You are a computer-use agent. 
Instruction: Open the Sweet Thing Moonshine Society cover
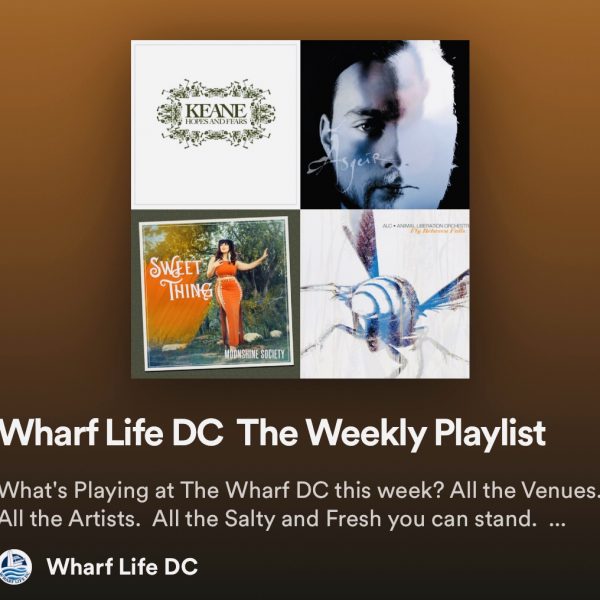215,294
